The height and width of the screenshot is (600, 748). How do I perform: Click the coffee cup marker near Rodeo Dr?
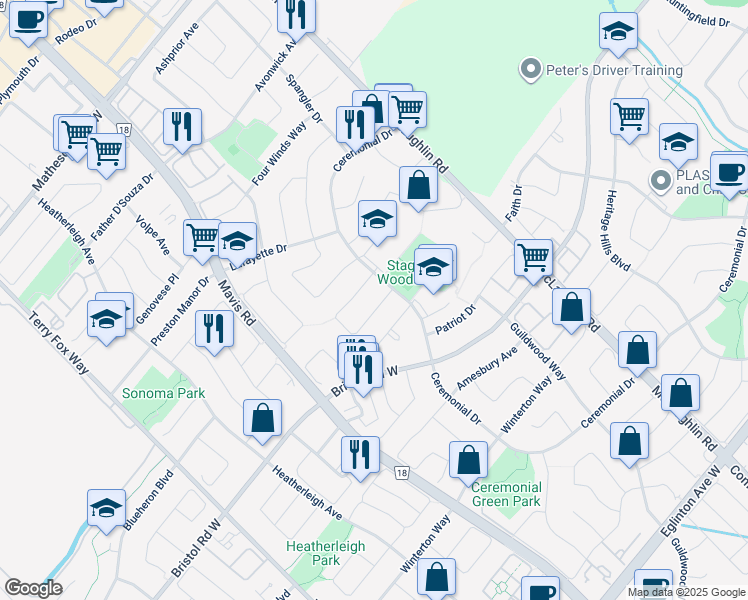28,19
